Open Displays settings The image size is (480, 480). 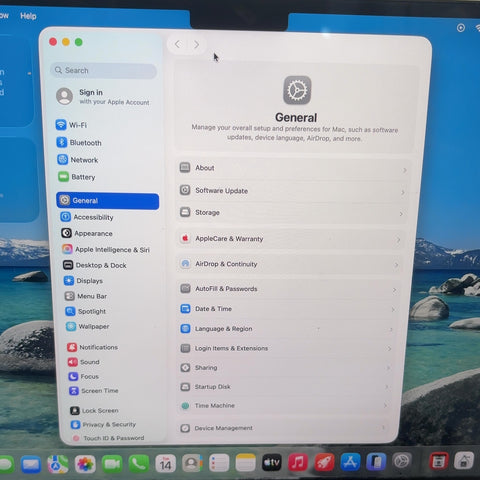[83, 281]
